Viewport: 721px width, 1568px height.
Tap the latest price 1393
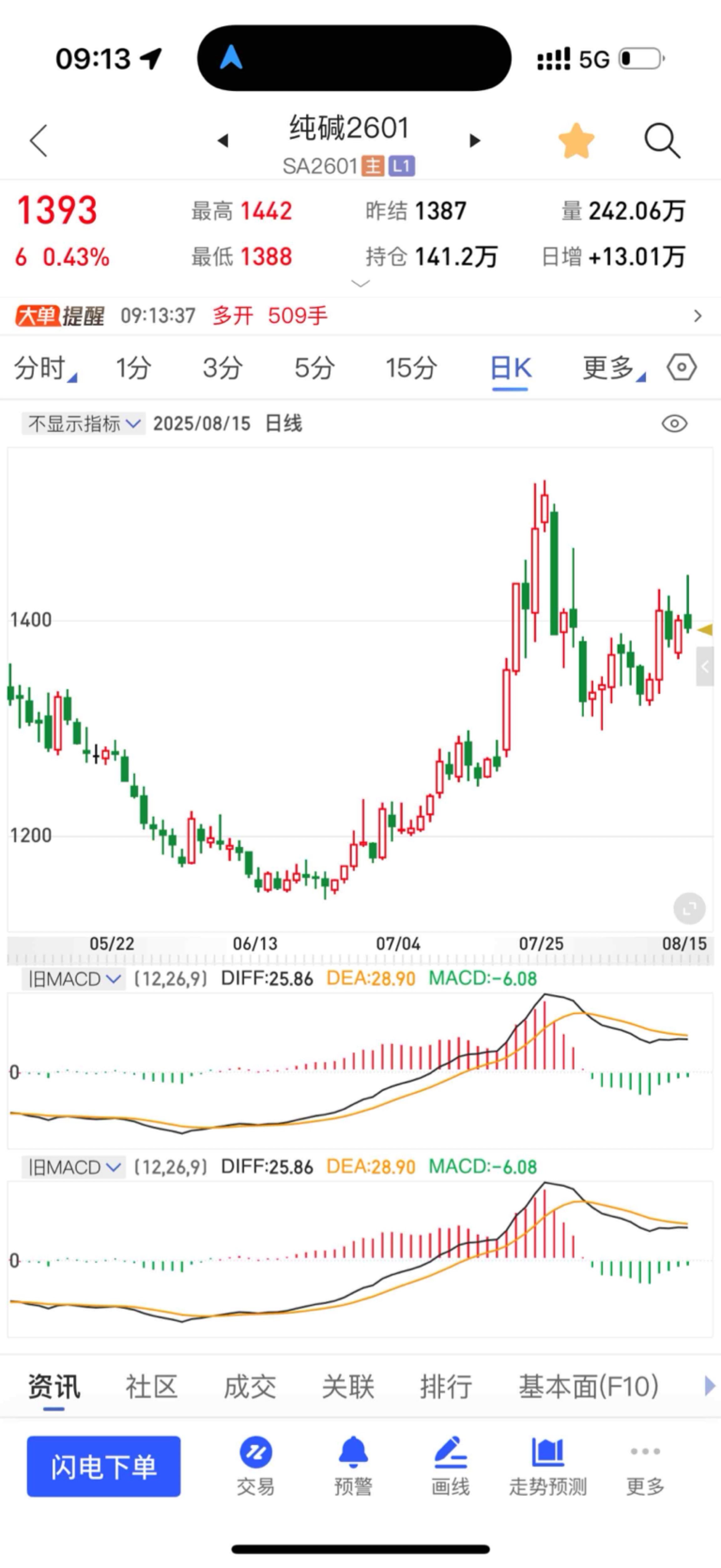57,211
